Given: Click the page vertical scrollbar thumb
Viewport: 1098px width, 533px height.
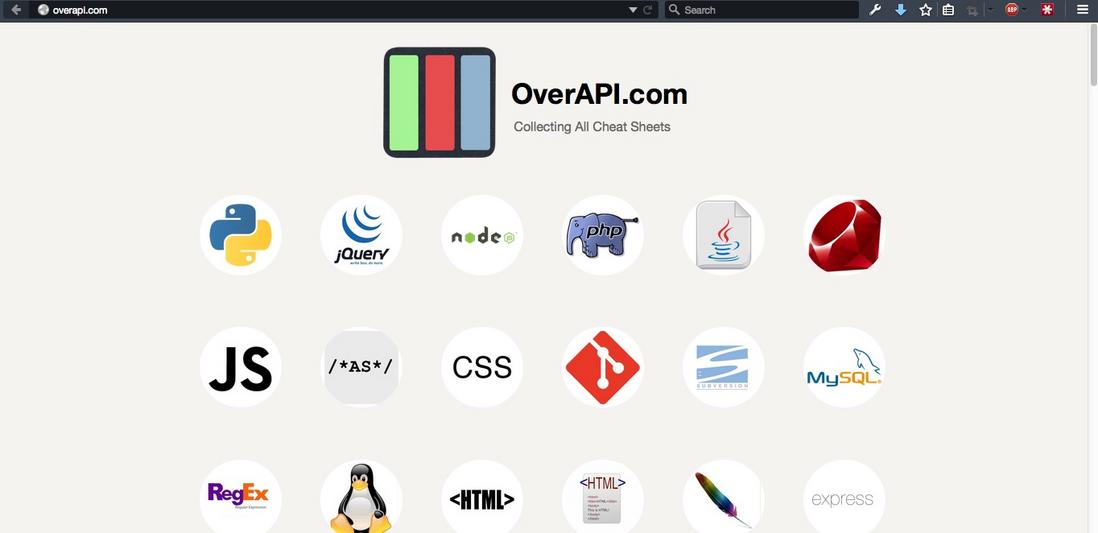Looking at the screenshot, I should point(1094,54).
